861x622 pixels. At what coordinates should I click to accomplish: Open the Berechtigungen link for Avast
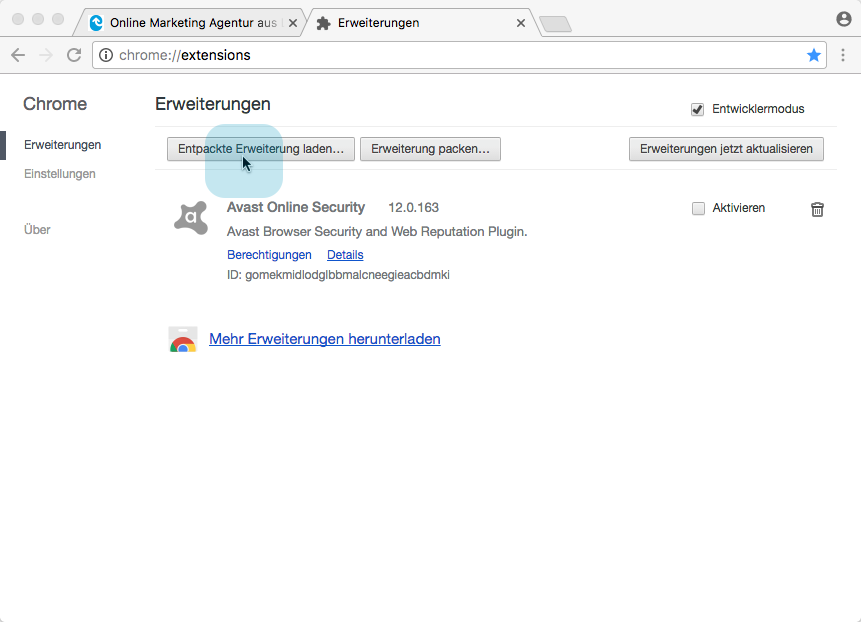tap(269, 255)
